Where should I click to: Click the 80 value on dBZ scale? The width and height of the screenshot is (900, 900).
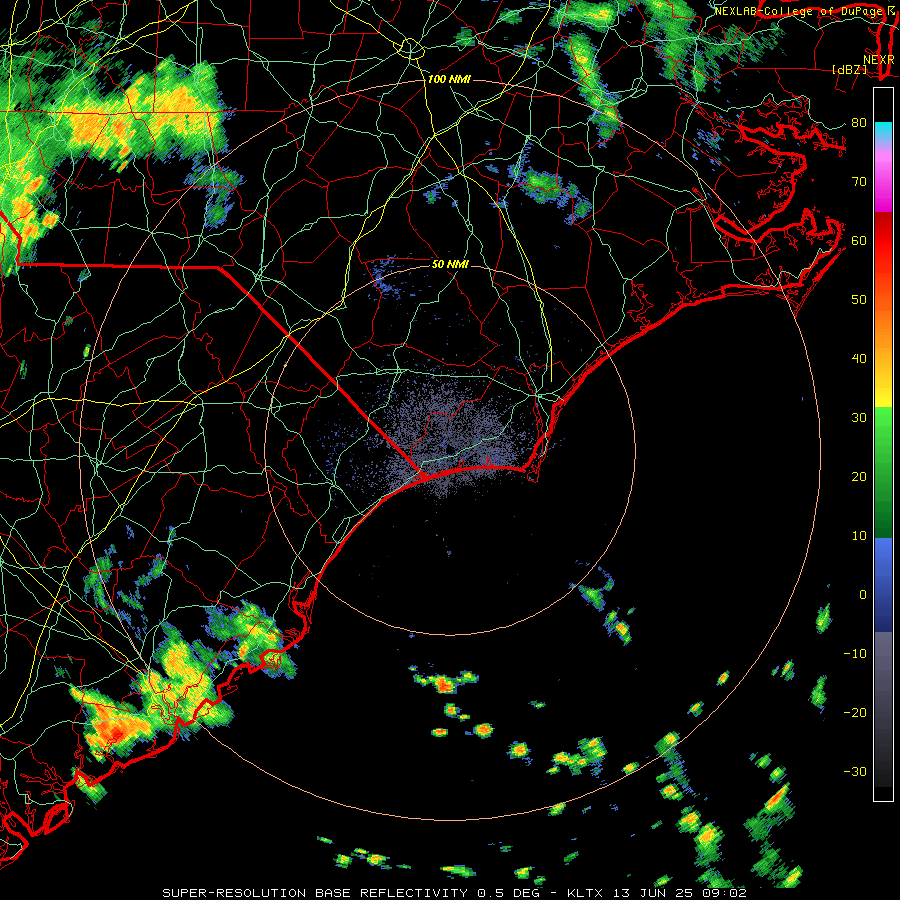click(859, 122)
